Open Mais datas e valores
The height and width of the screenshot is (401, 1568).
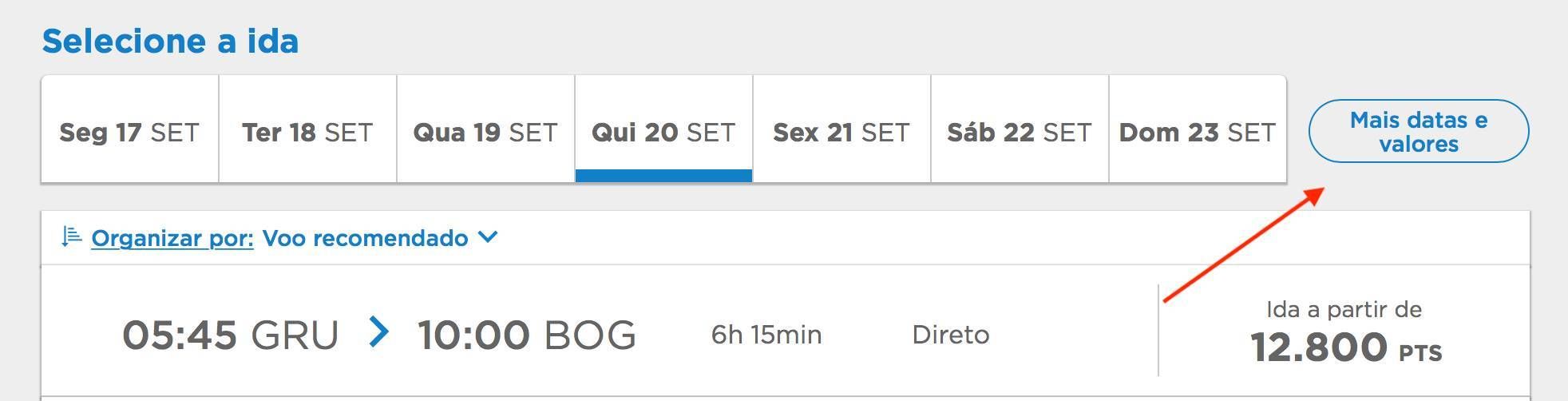click(x=1419, y=131)
